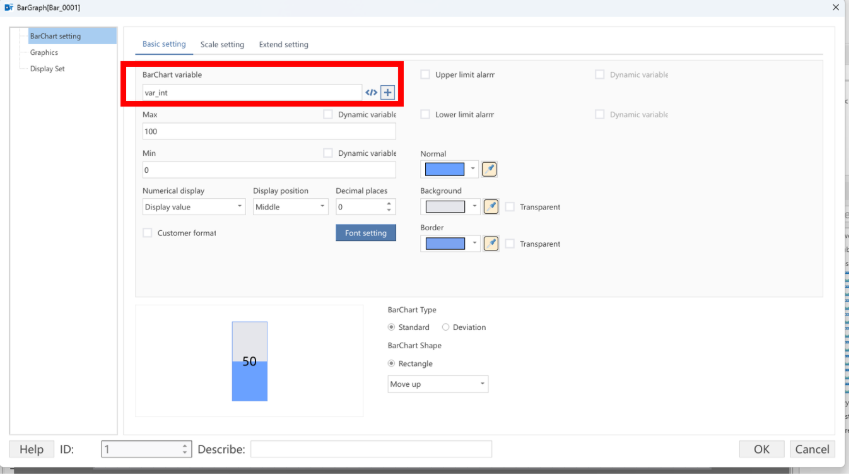Expand Normal color dropdown arrow
This screenshot has width=849, height=474.
click(473, 169)
